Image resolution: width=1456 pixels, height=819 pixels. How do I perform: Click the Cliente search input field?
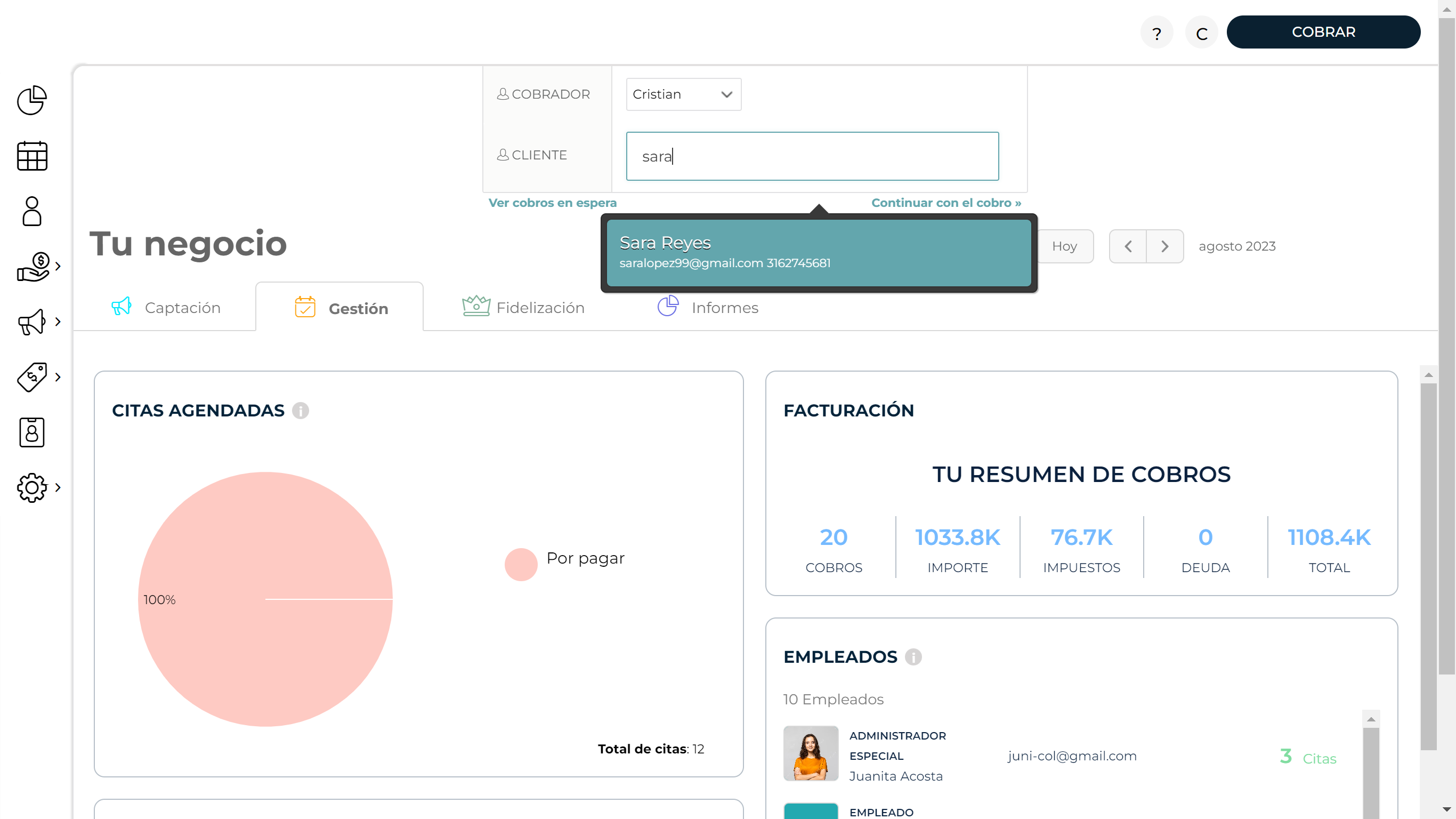tap(812, 156)
